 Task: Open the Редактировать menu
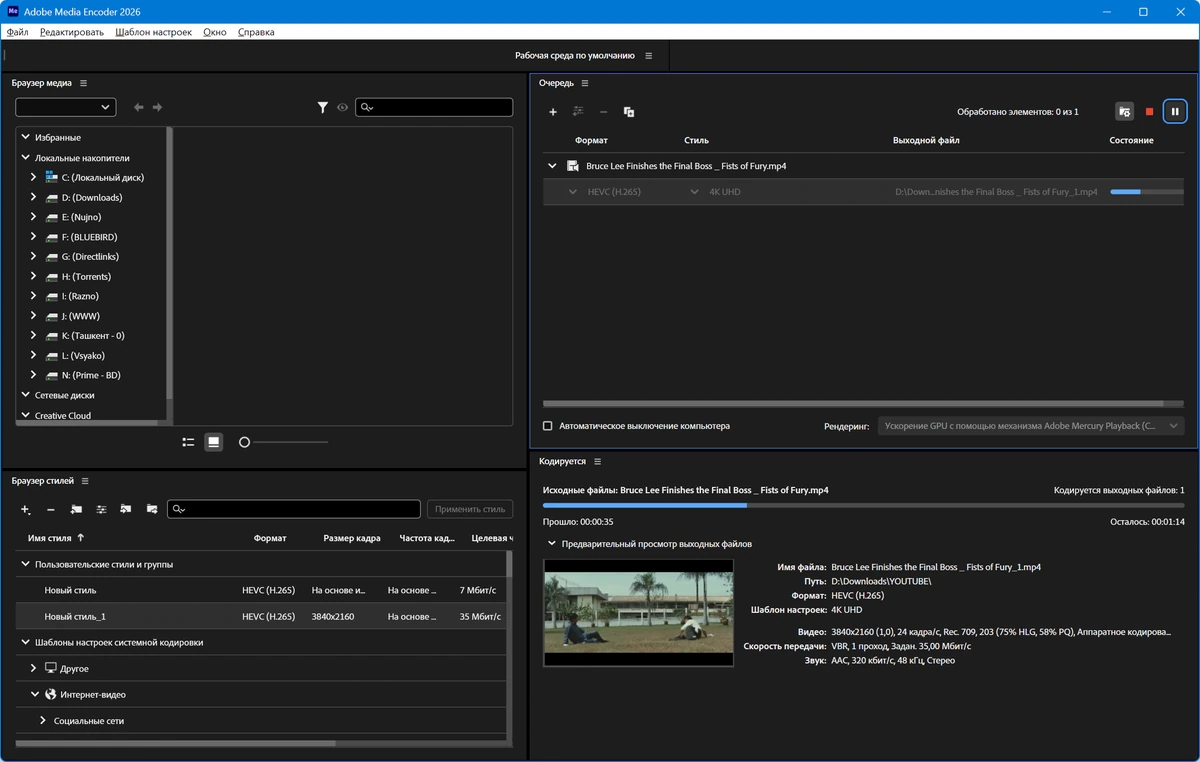point(72,32)
